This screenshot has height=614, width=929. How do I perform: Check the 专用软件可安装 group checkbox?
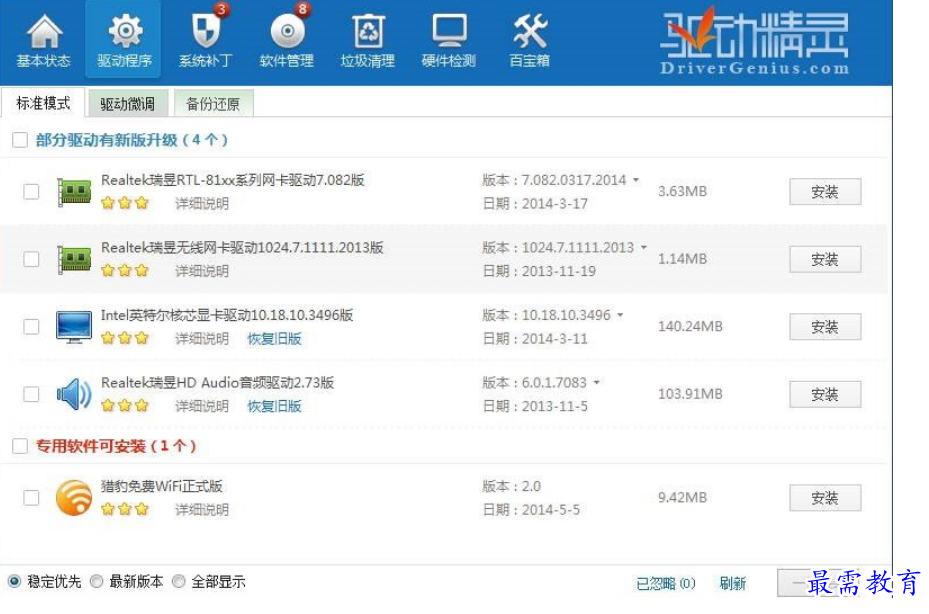pyautogui.click(x=20, y=446)
